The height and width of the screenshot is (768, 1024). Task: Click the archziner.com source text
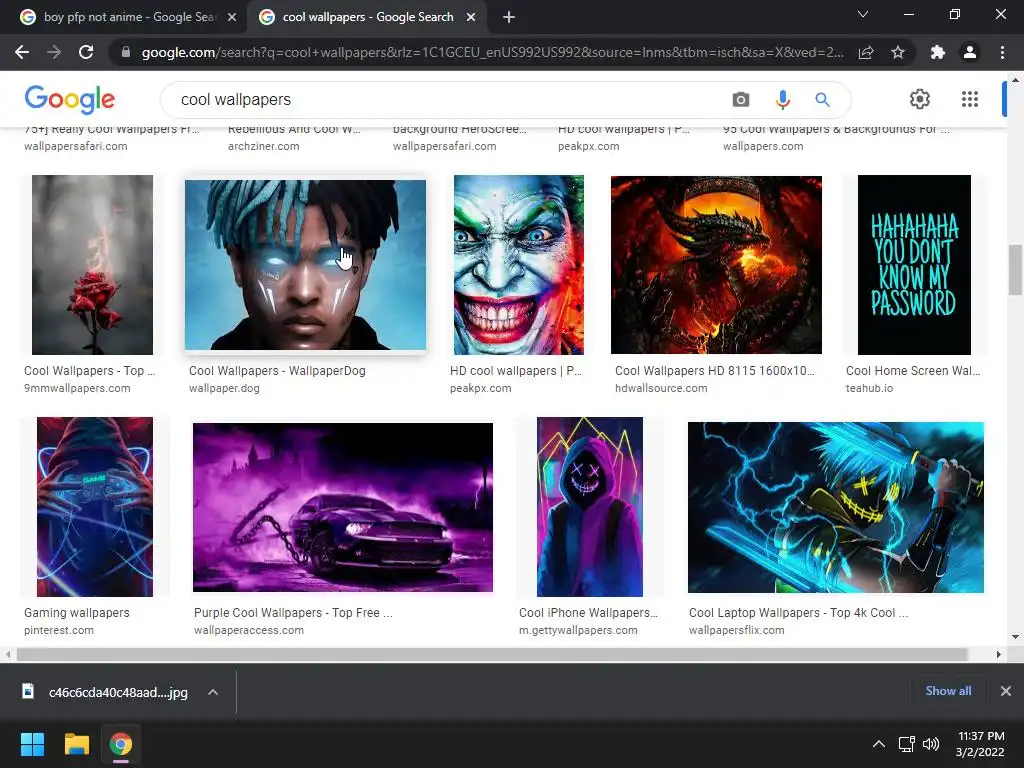pos(263,146)
